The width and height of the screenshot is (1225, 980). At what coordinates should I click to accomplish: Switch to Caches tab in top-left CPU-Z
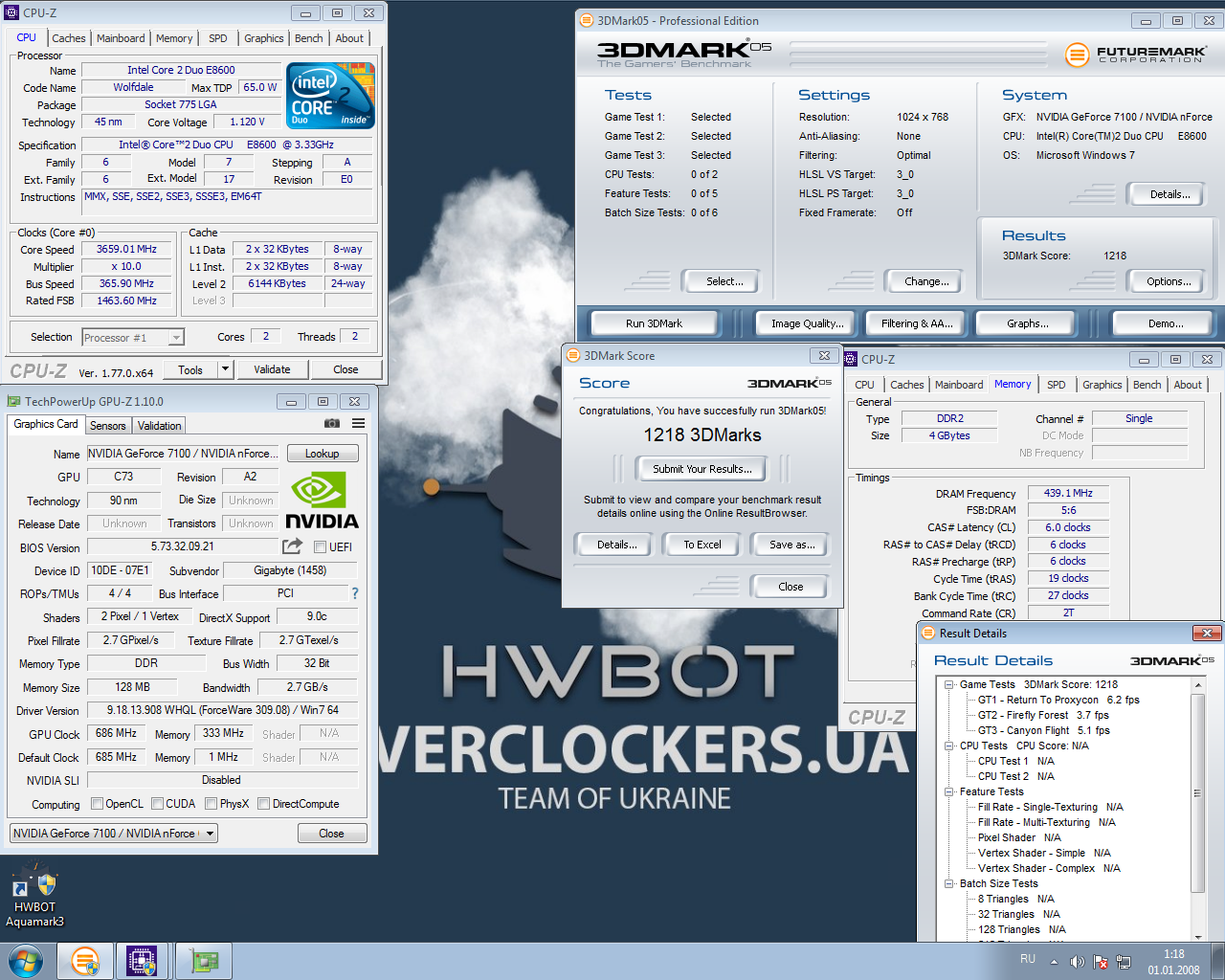69,38
